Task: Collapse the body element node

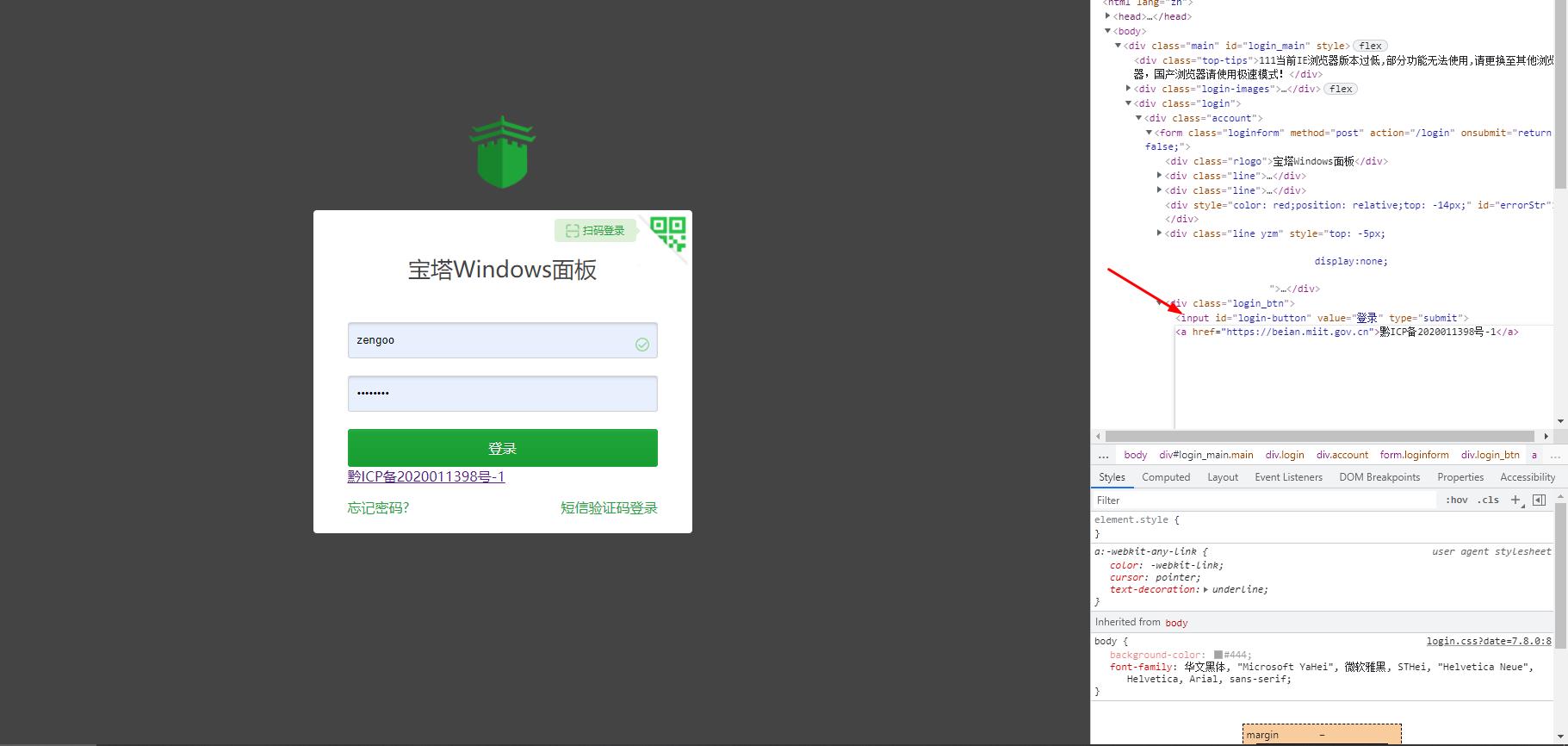Action: coord(1108,31)
